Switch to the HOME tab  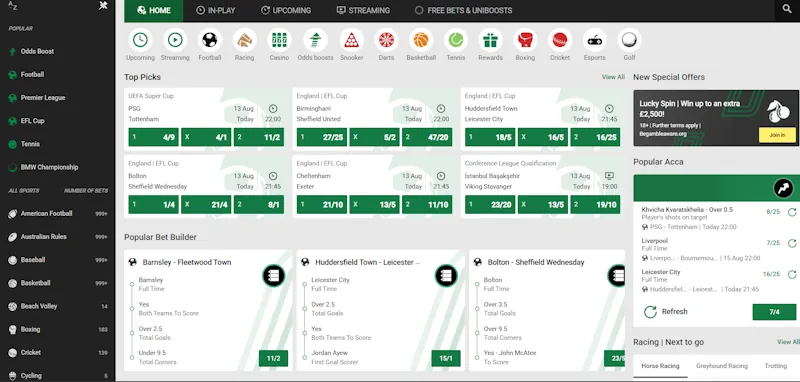click(x=154, y=11)
